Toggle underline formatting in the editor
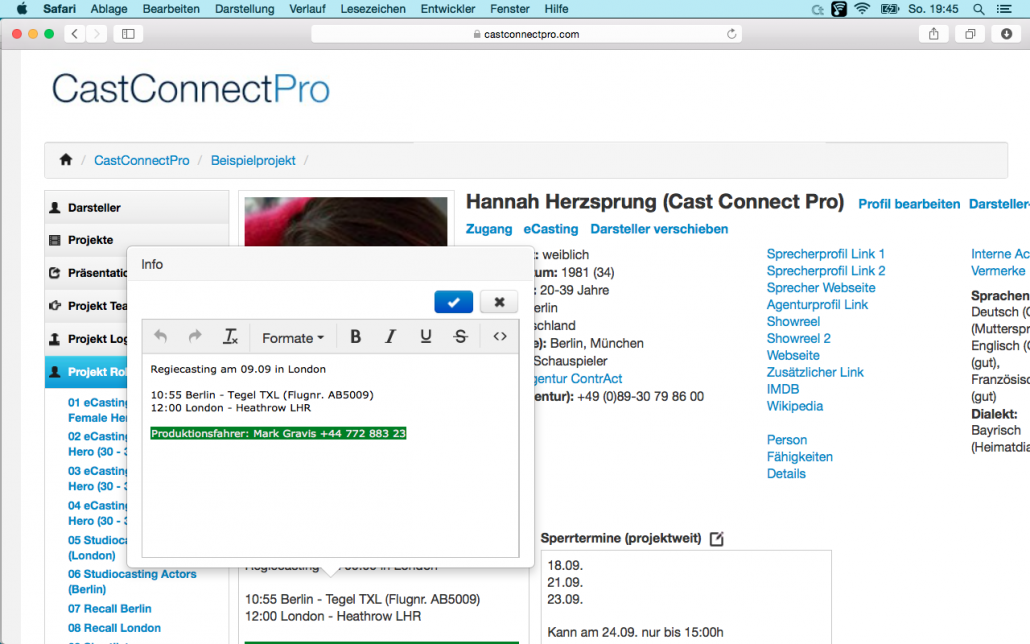Screen dimensions: 1030x644 (x=426, y=337)
